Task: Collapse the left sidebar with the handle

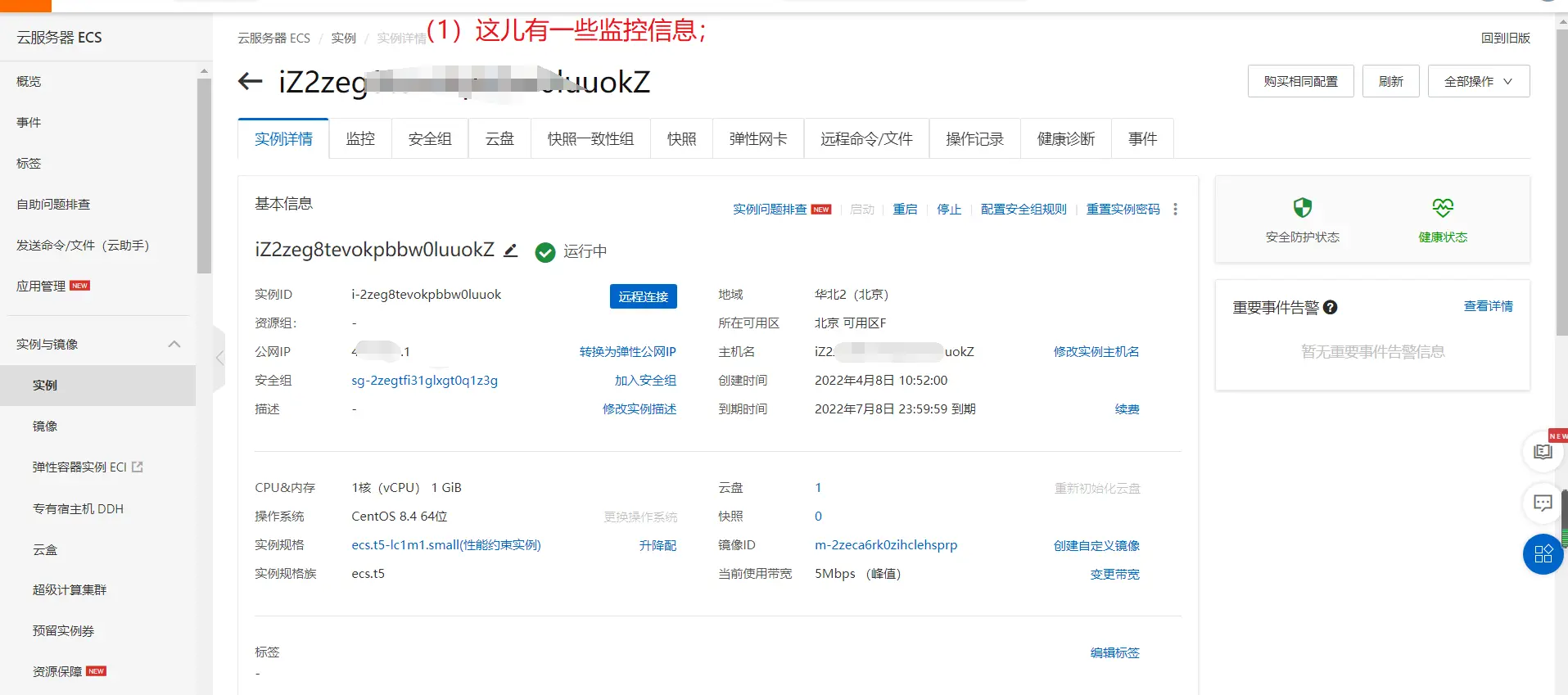Action: 219,358
